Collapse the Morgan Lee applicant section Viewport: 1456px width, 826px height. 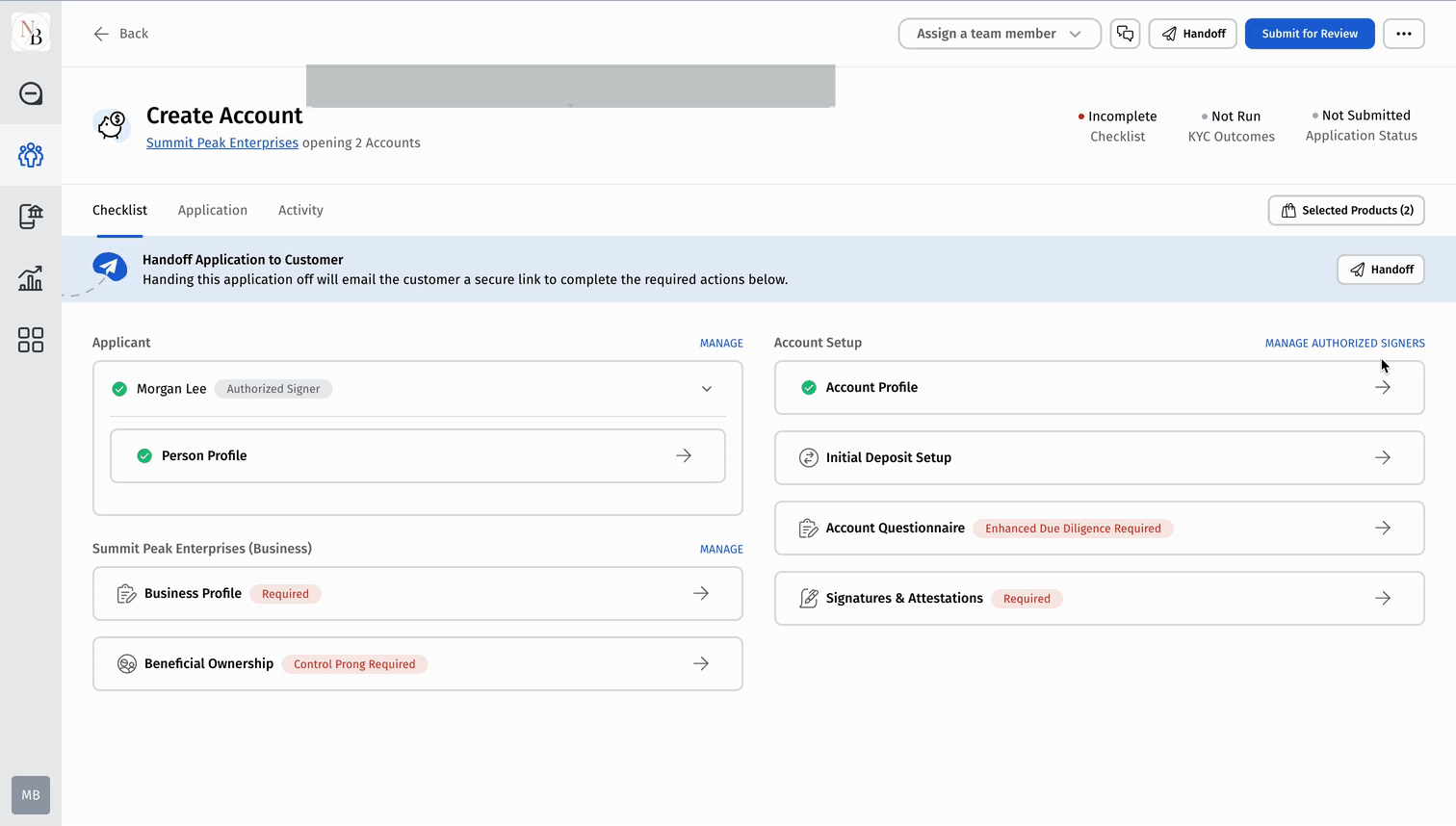[x=707, y=389]
